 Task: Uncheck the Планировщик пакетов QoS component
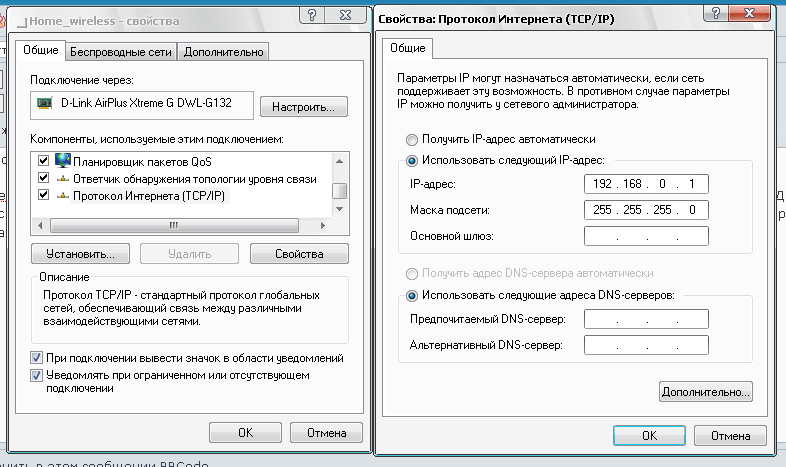(x=43, y=161)
